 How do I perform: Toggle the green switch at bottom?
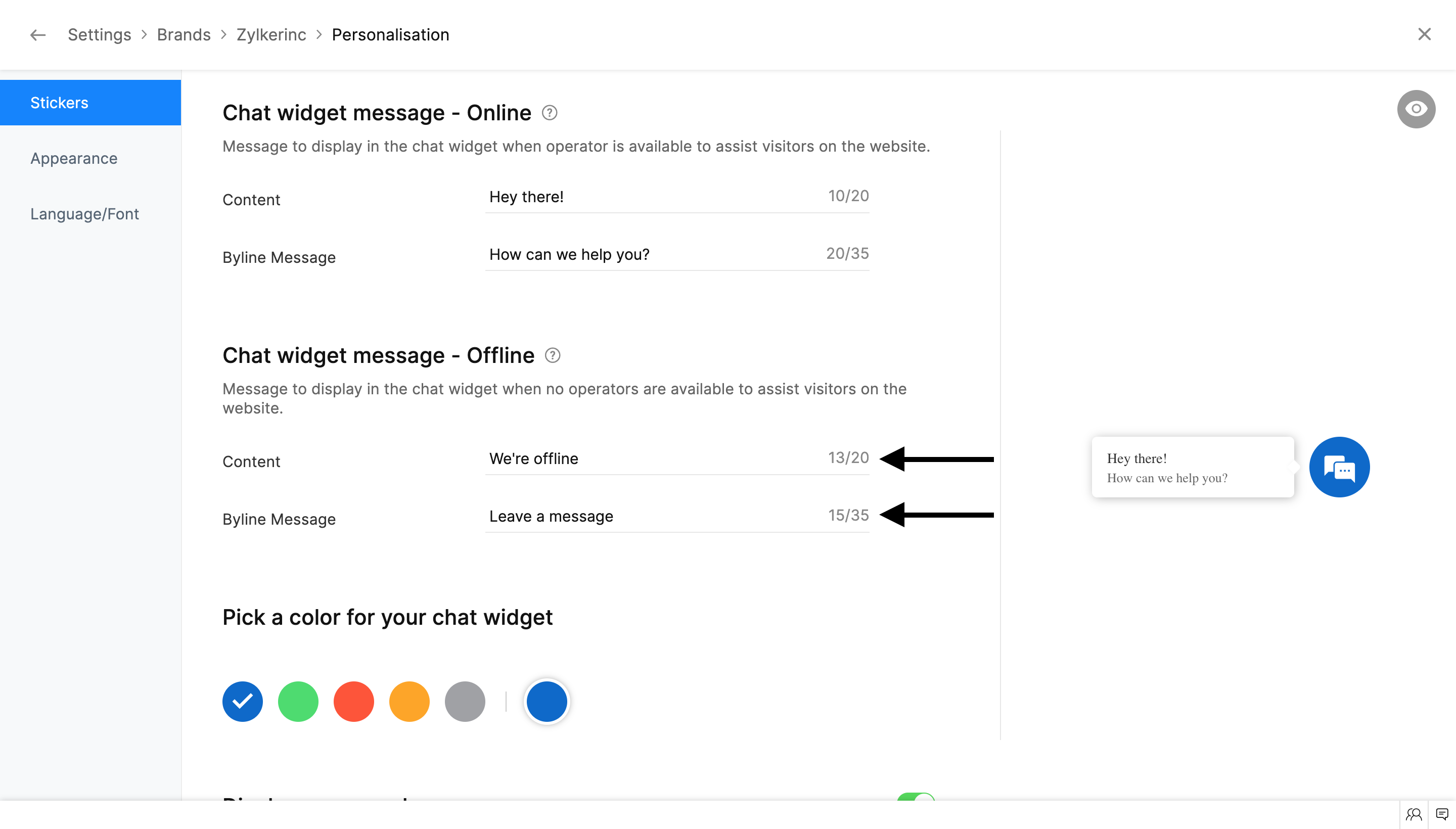(x=915, y=797)
